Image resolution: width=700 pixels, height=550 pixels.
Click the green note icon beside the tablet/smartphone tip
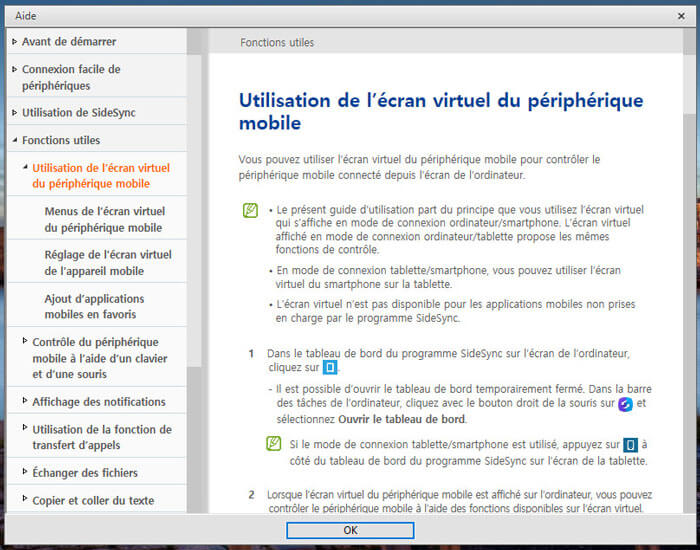pos(273,444)
